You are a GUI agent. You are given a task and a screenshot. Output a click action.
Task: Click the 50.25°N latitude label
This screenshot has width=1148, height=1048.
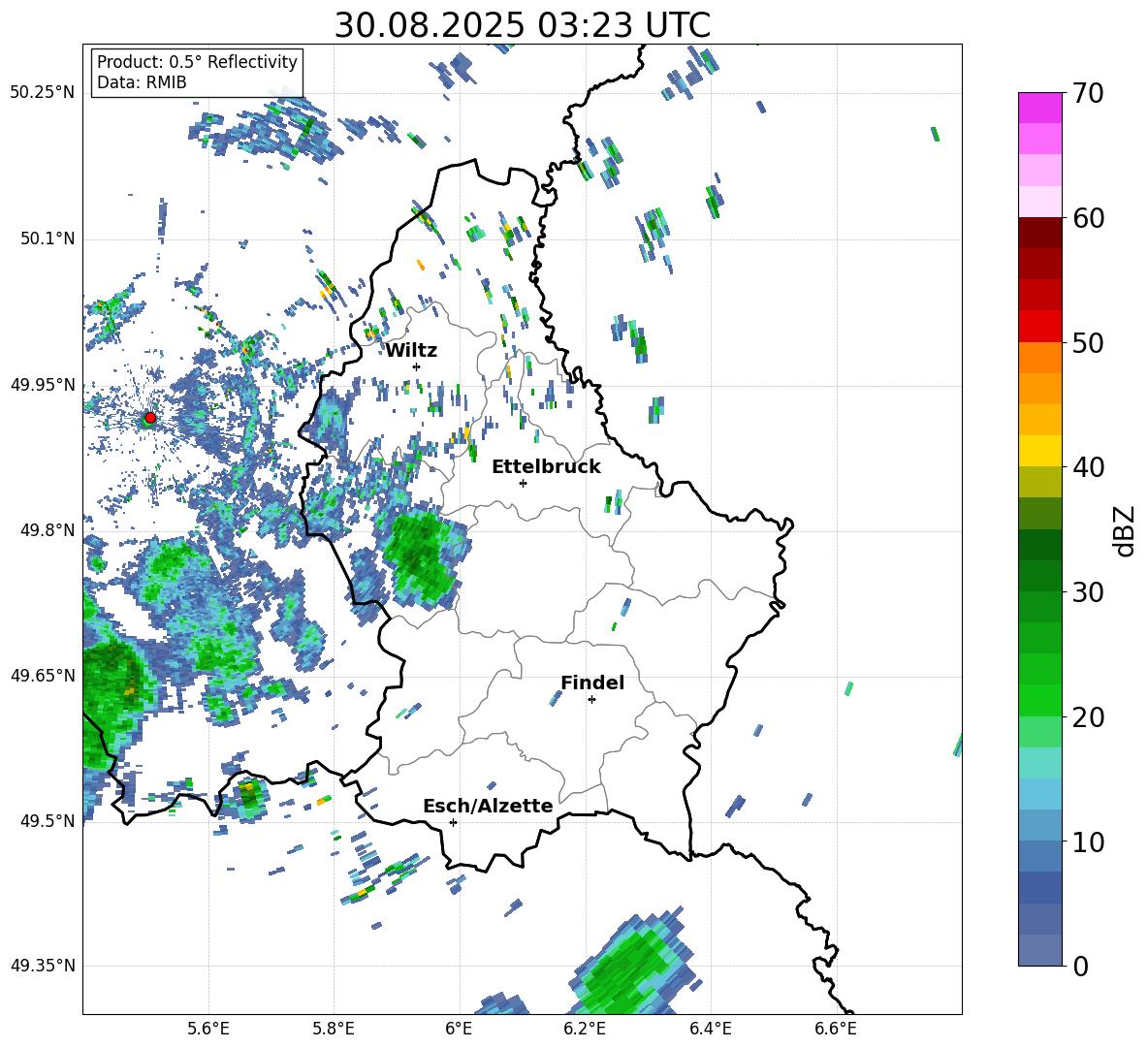point(43,93)
